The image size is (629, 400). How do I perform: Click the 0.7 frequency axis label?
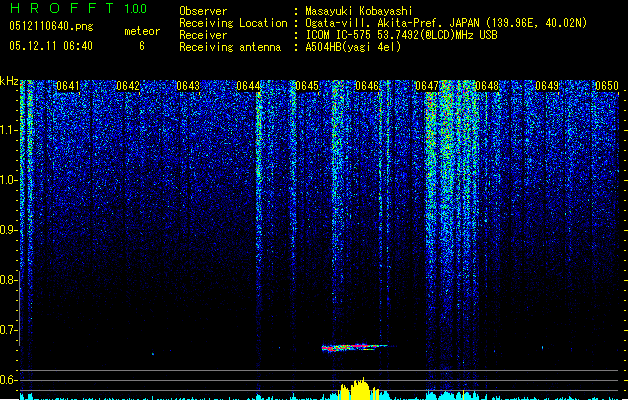pos(9,330)
